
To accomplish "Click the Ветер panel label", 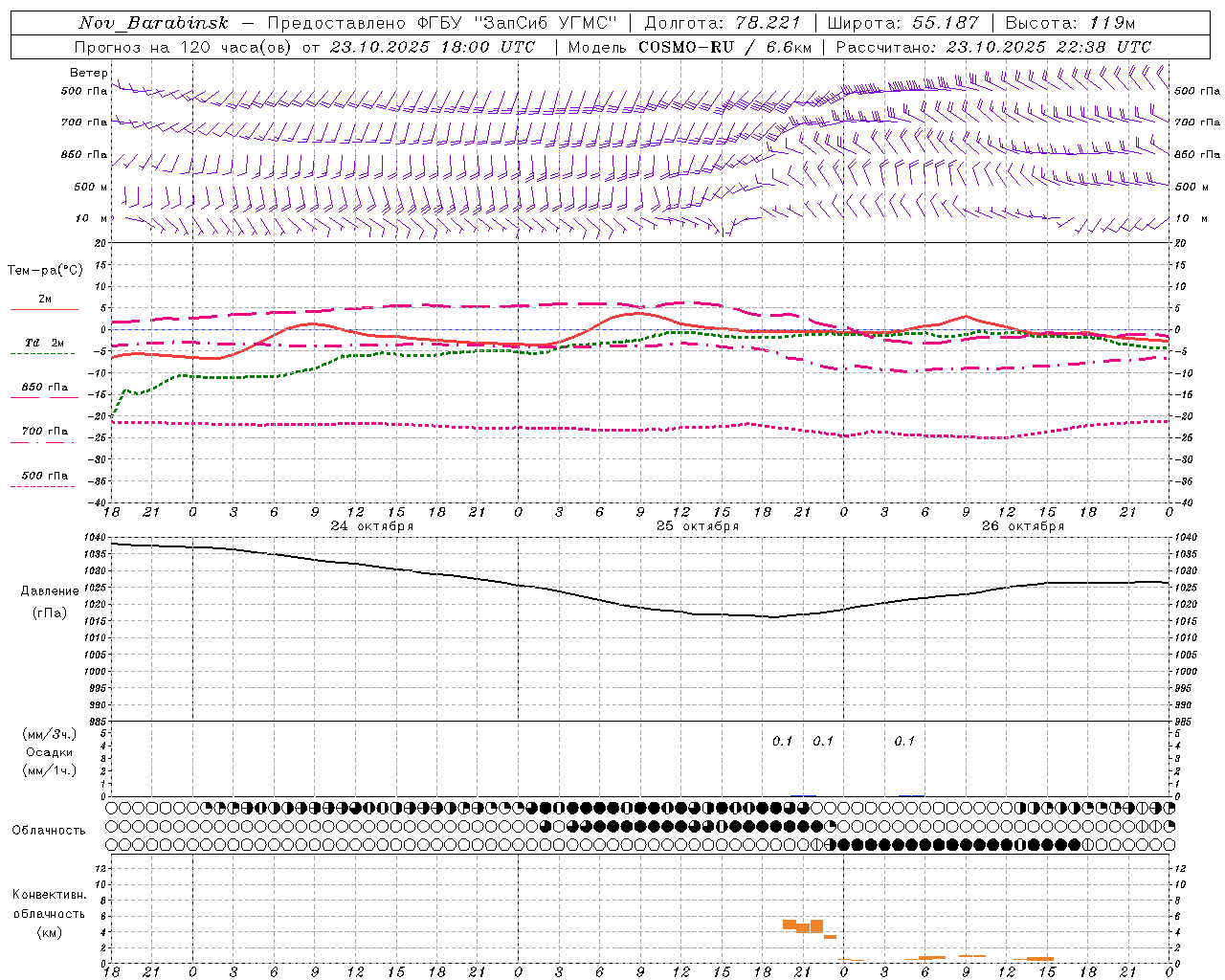I will point(88,73).
